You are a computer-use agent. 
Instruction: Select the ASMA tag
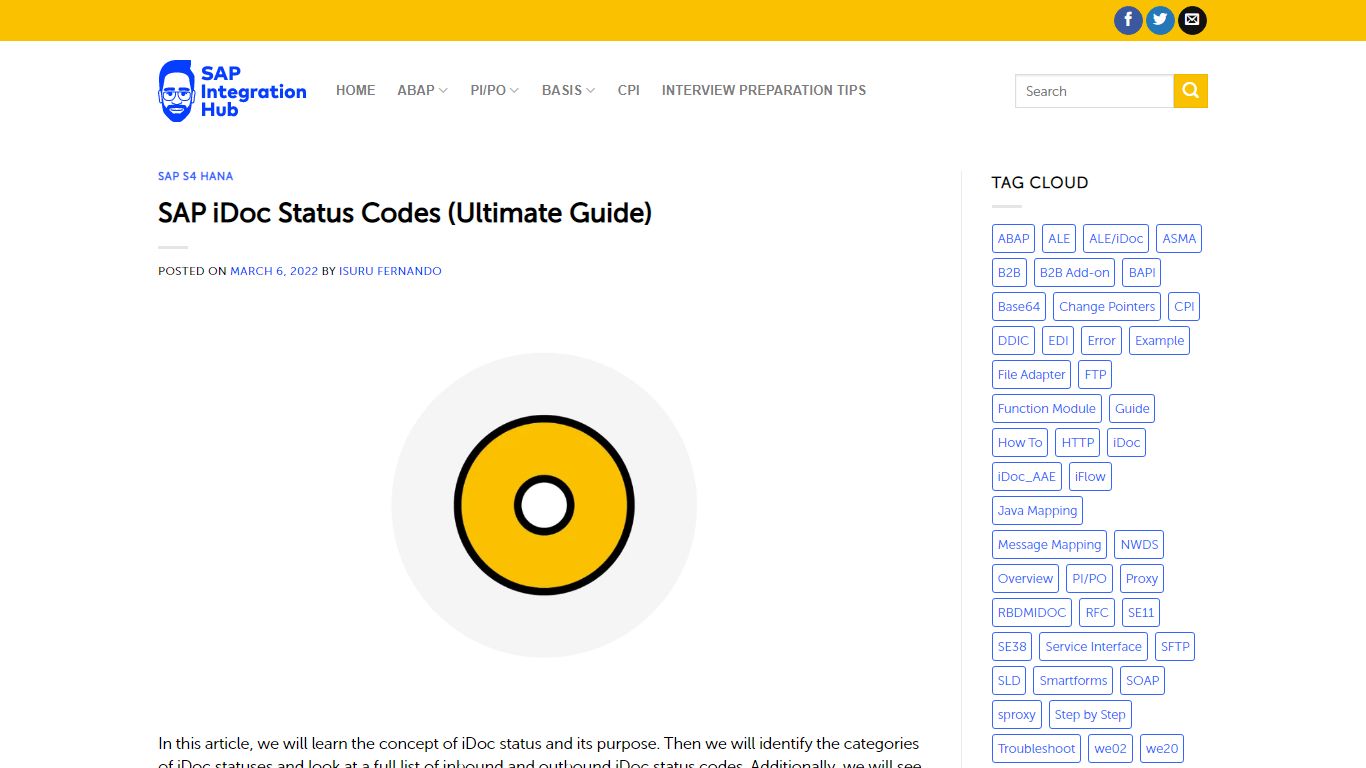pos(1179,239)
